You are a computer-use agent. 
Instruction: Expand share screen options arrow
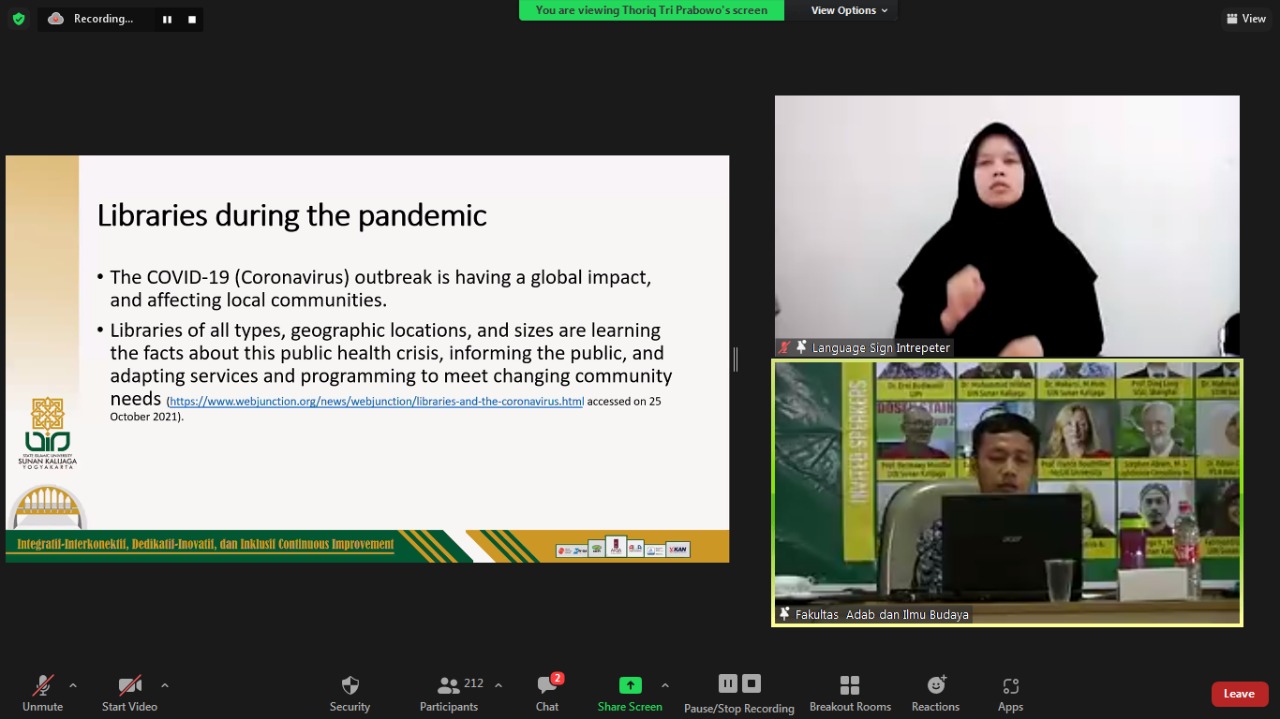[x=665, y=686]
